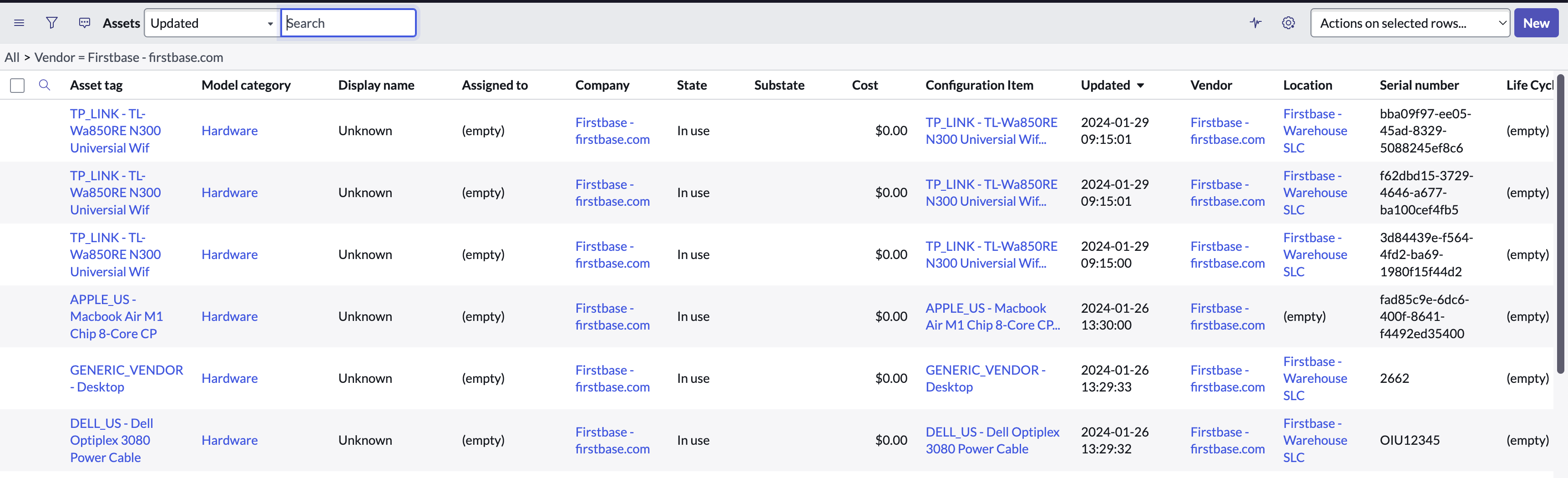
Task: Click serial bba09f97-ee05-45ad-8329-5088245ef8c6
Action: tap(1425, 131)
